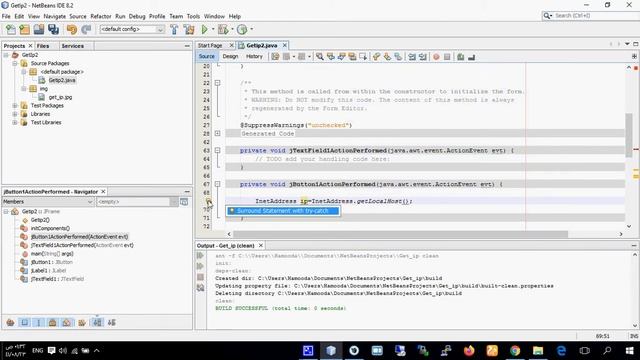Open the Profile Project dropdown arrow
640x360 pixels.
(251, 29)
